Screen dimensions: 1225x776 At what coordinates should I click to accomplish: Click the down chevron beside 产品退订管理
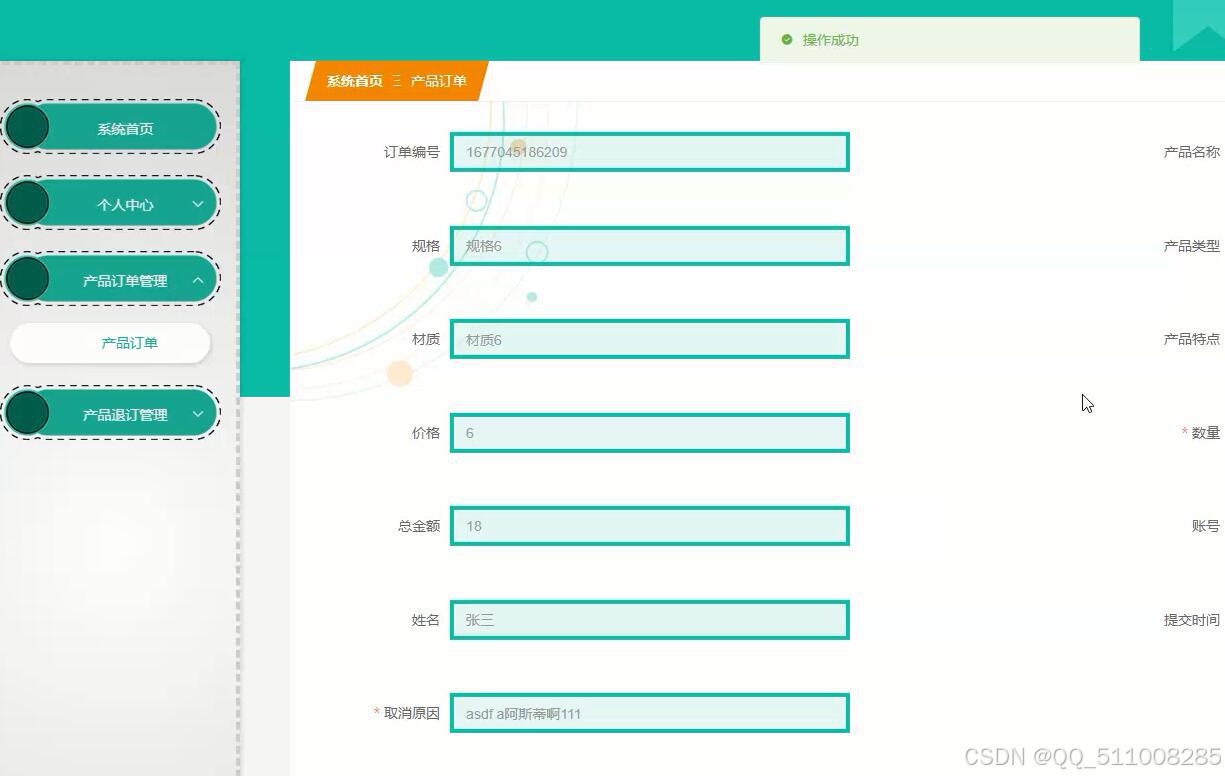click(x=198, y=414)
